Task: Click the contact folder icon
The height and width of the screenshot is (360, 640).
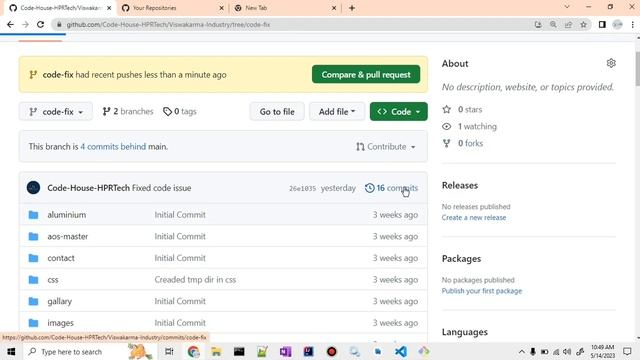Action: (33, 258)
